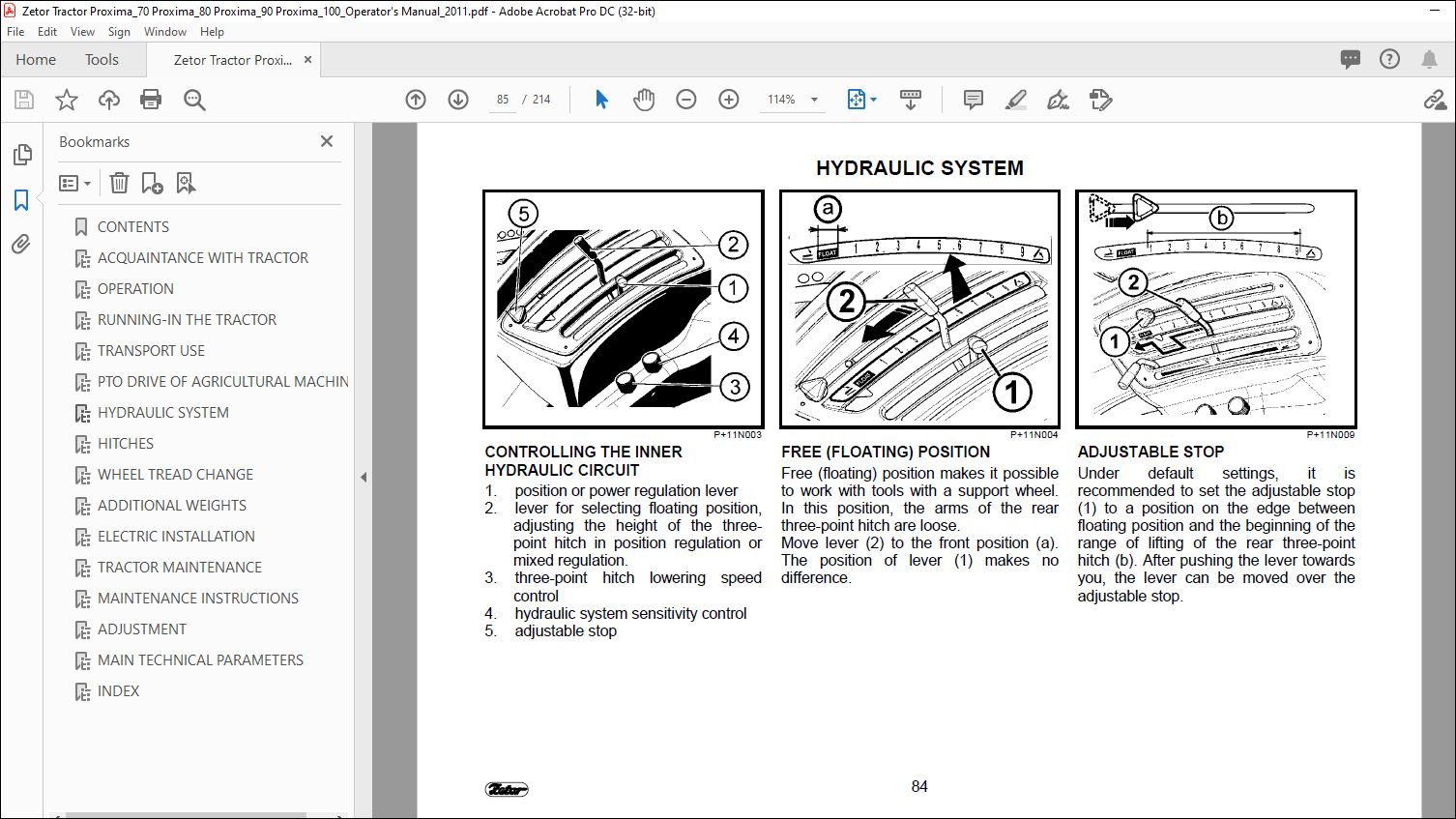Close the Bookmarks panel
Viewport: 1456px width, 819px height.
(327, 141)
